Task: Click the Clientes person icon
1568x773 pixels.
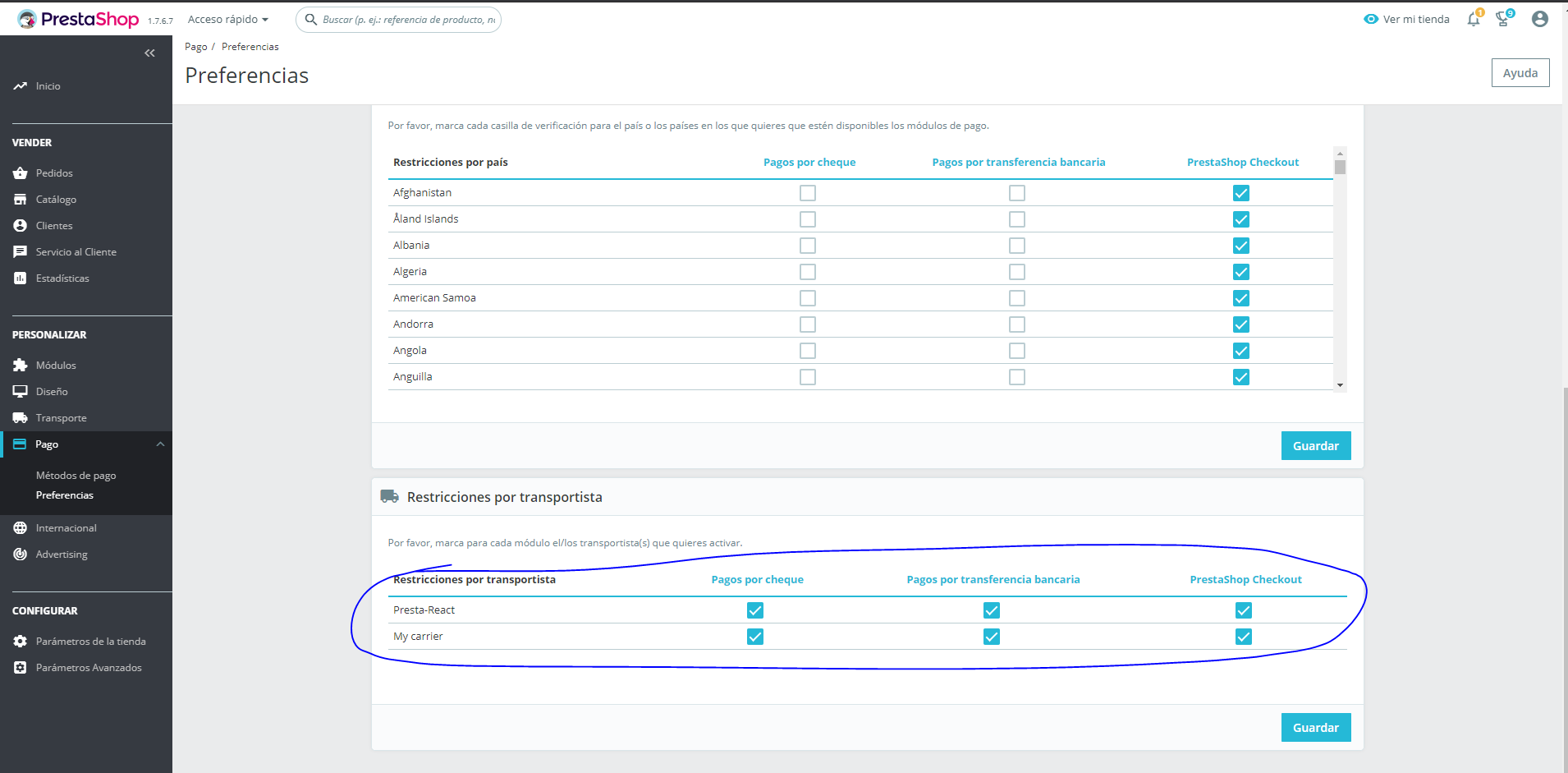Action: click(21, 225)
